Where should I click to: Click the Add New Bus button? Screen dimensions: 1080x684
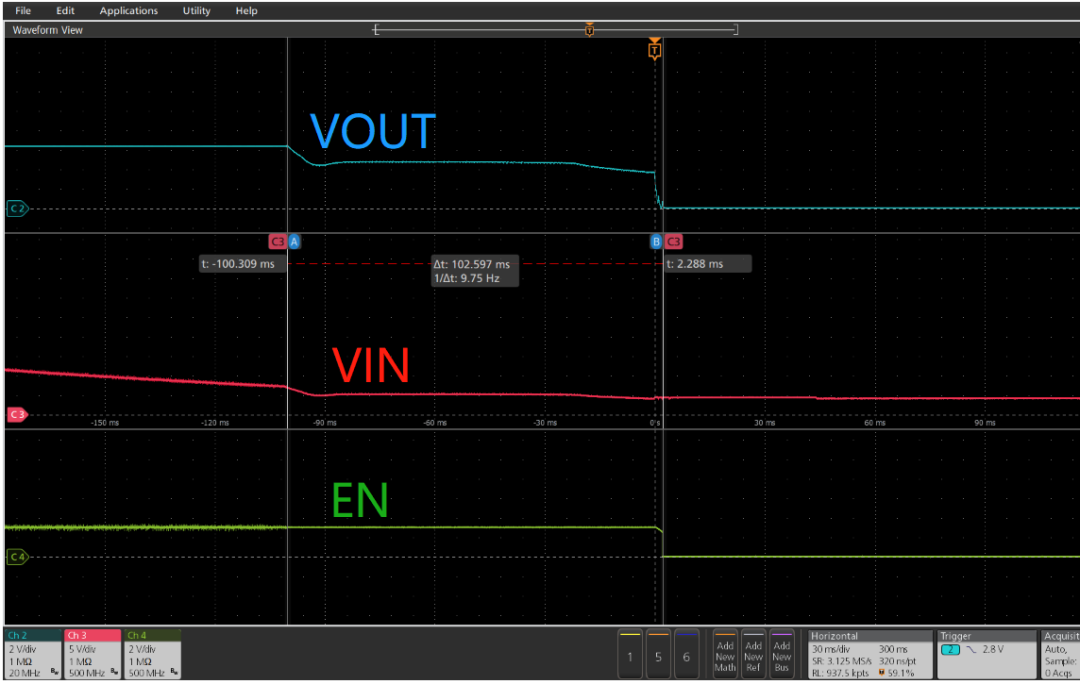pos(782,655)
